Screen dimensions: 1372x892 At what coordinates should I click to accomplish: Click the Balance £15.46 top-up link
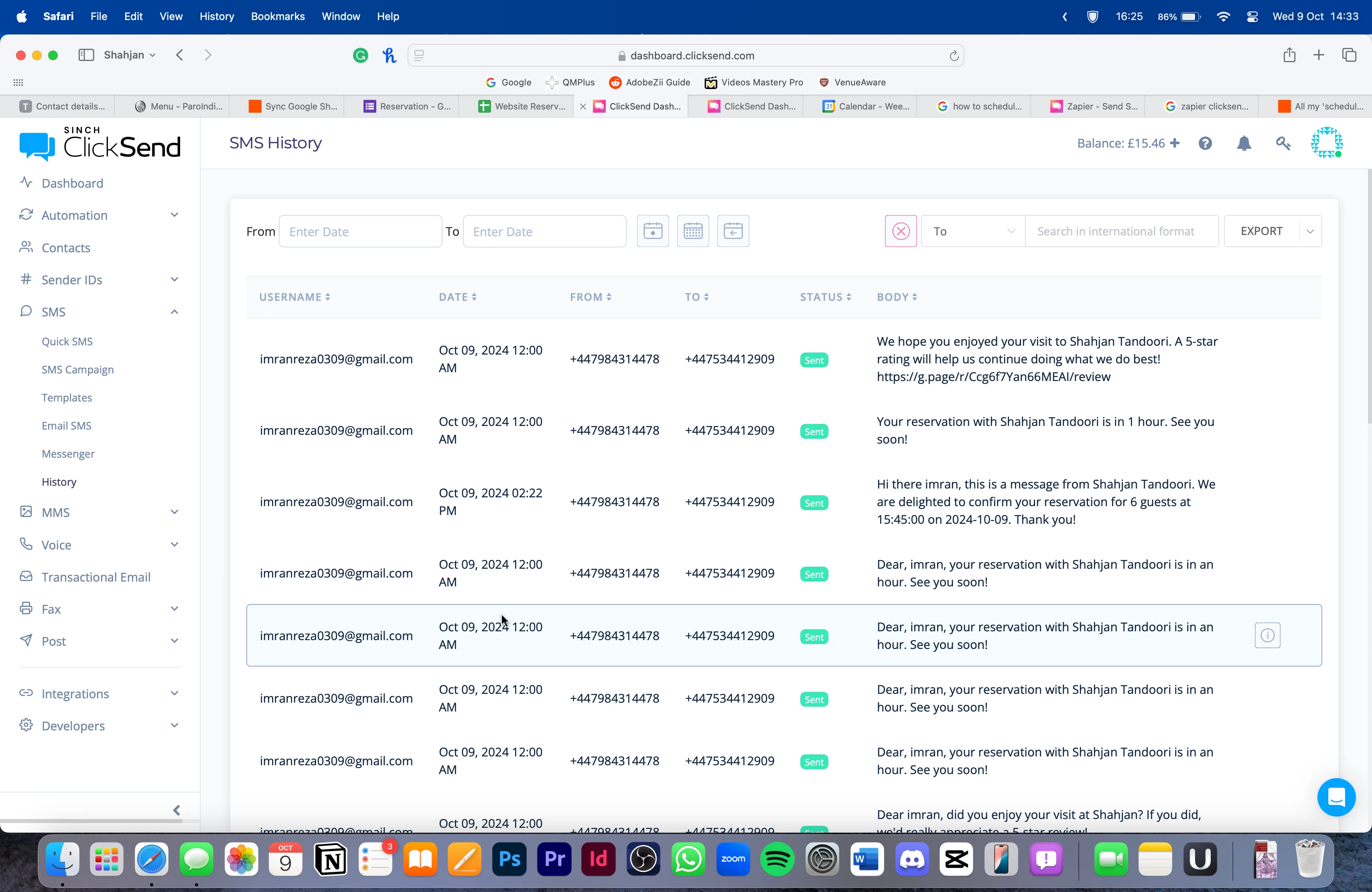(x=1128, y=144)
